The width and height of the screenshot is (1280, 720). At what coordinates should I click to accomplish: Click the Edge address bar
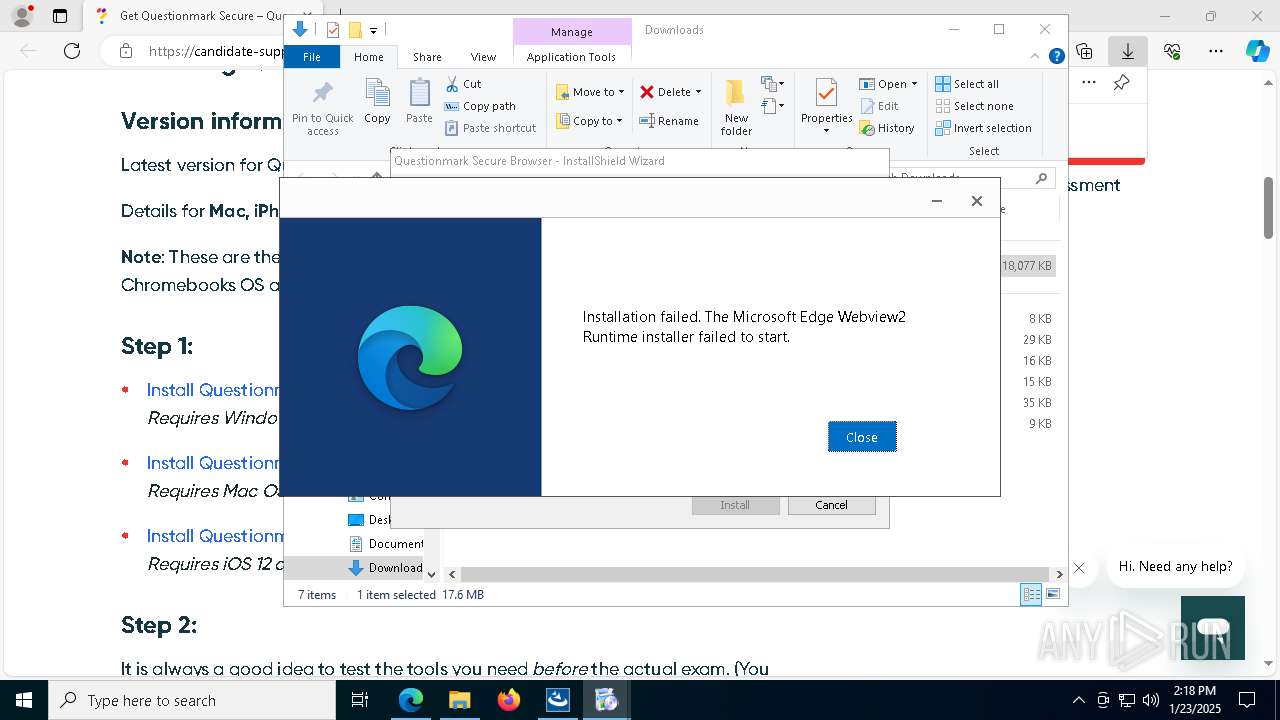[195, 51]
